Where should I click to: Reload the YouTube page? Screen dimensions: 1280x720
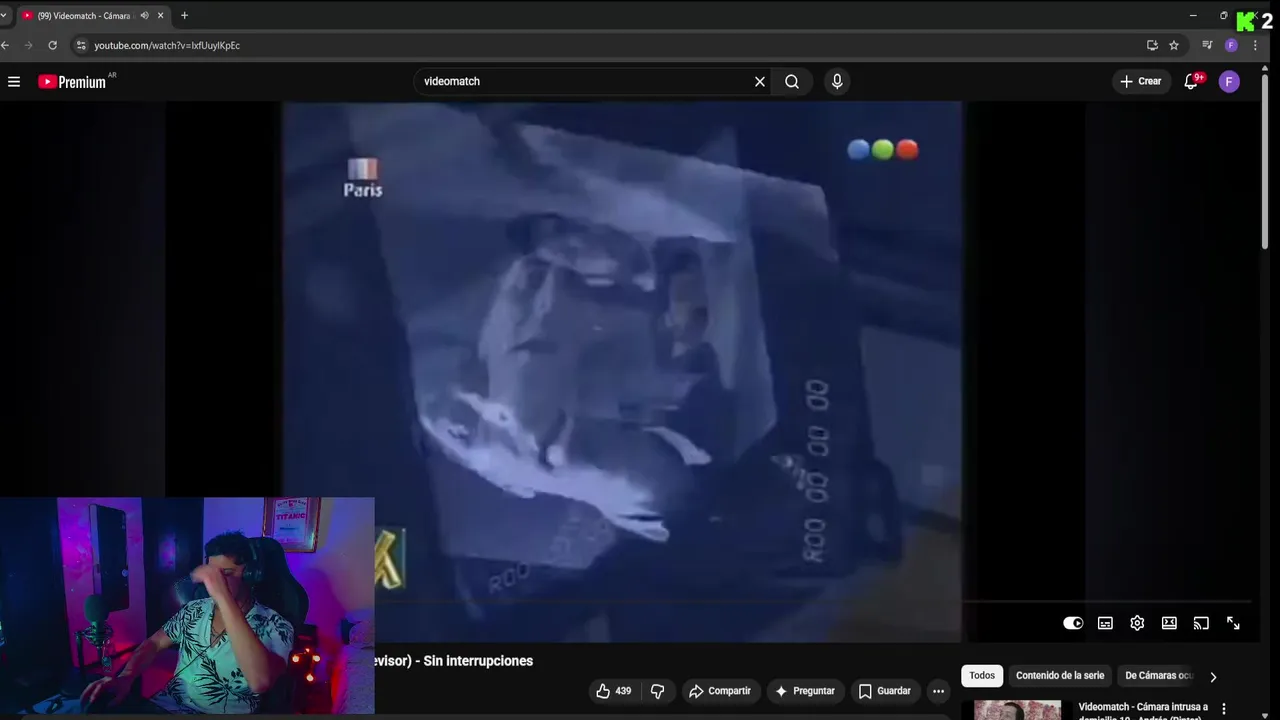52,45
